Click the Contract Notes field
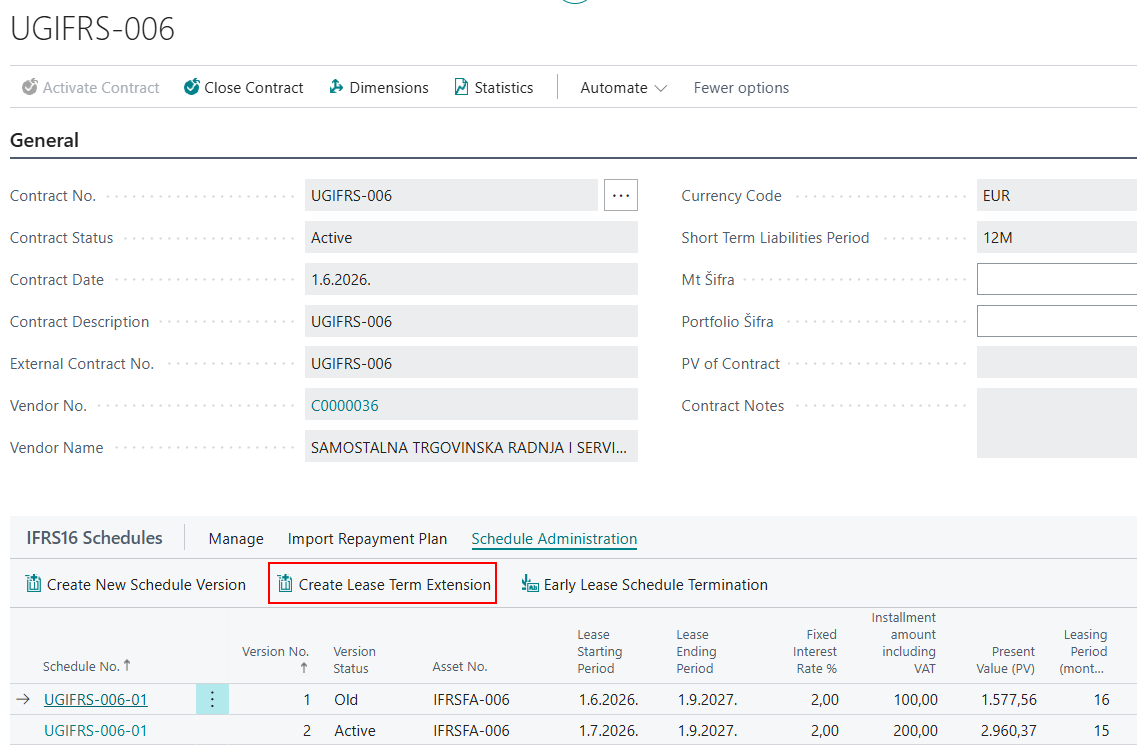The image size is (1137, 745). 1057,423
